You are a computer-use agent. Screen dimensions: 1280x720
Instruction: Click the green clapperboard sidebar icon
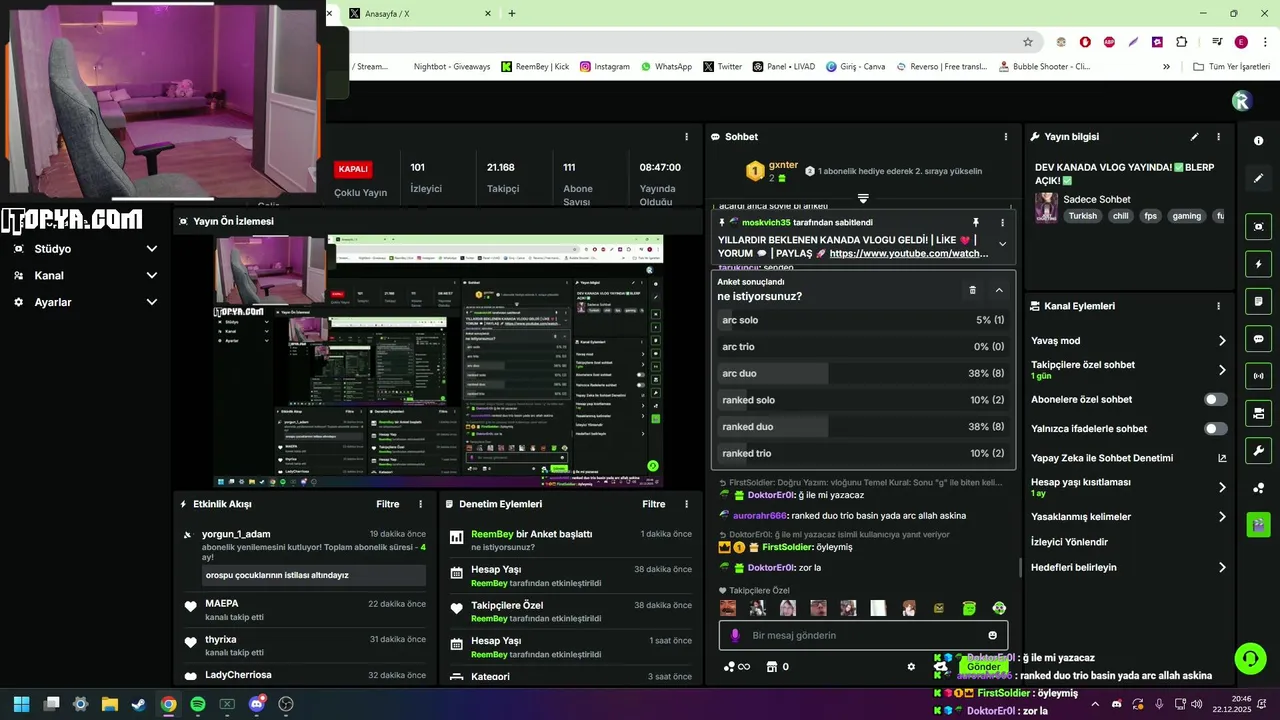tap(1258, 524)
